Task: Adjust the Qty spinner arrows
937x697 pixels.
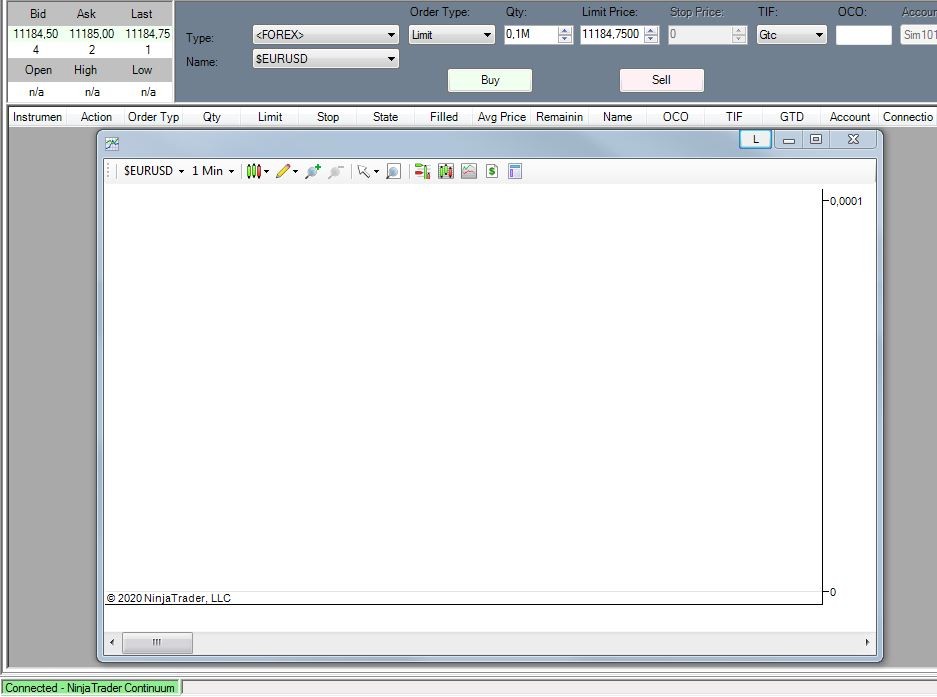Action: pos(565,35)
